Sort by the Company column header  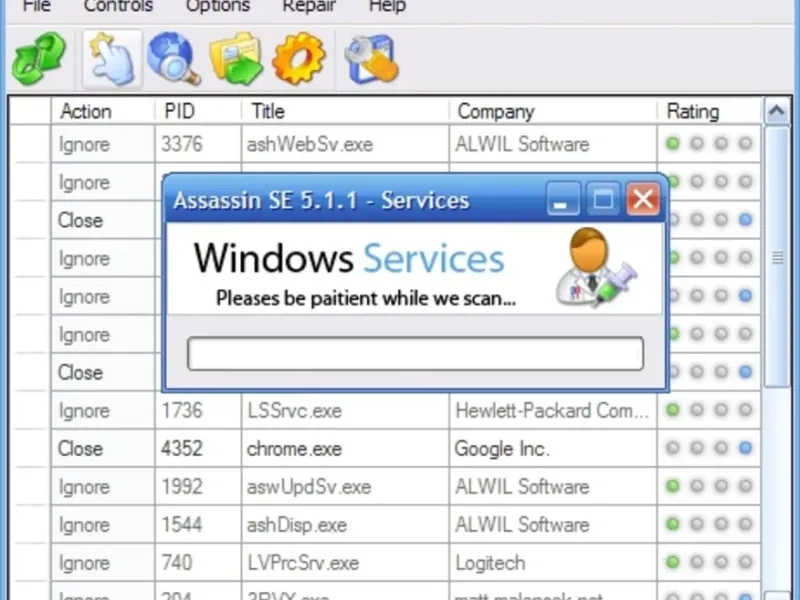coord(553,111)
